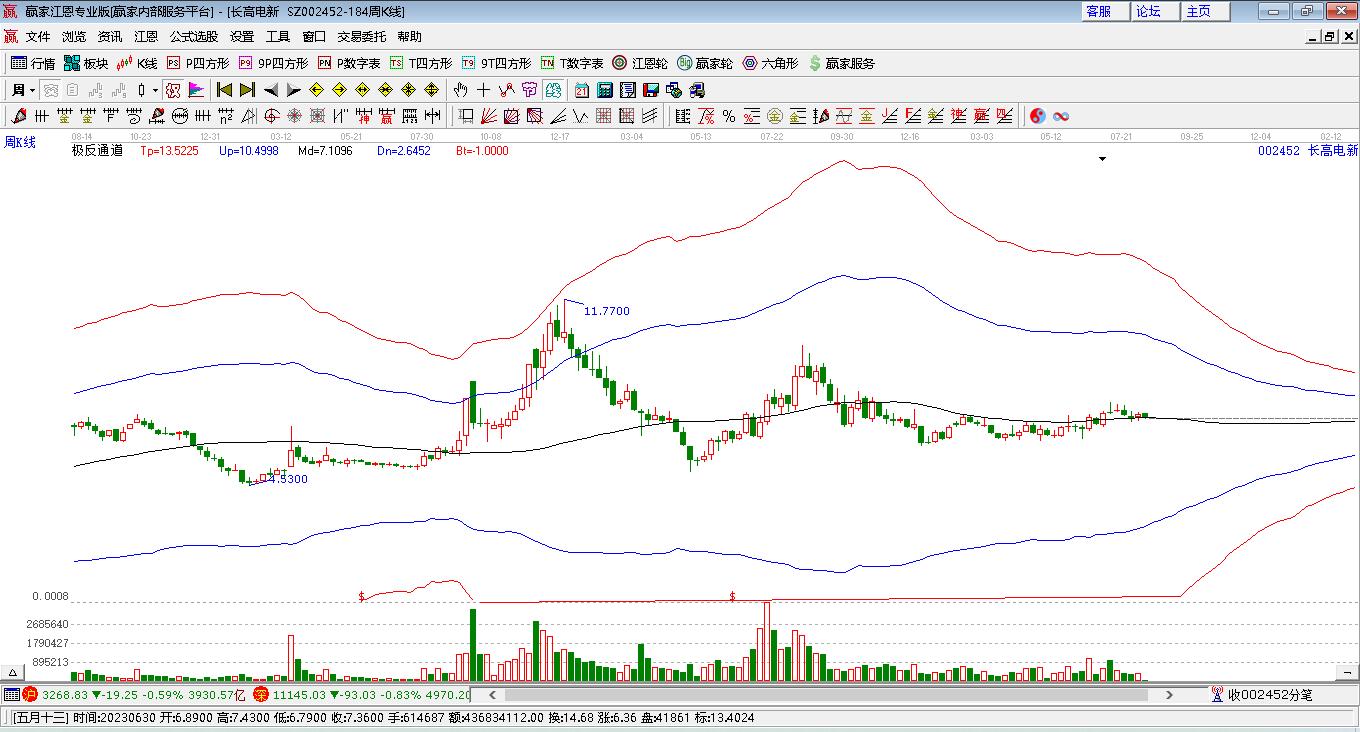Jump to first bar with skip-to-start icon
The image size is (1360, 732).
coord(225,90)
